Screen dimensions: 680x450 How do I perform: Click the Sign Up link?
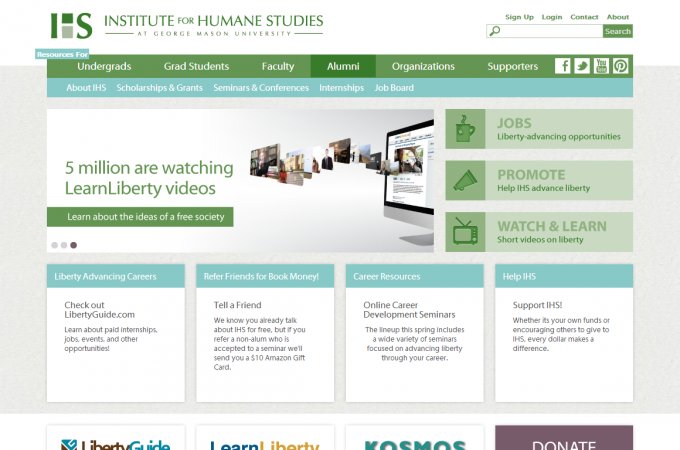click(x=520, y=17)
